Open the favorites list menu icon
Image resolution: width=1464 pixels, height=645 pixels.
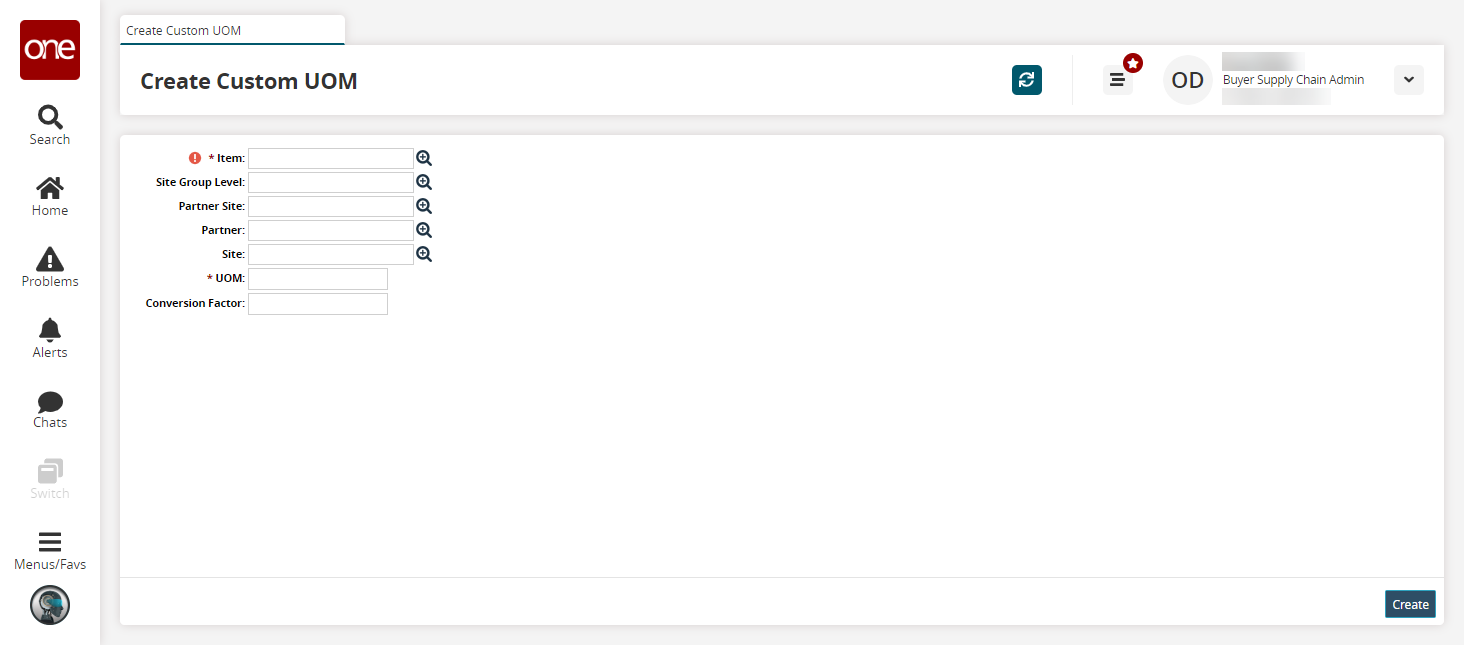(1118, 80)
